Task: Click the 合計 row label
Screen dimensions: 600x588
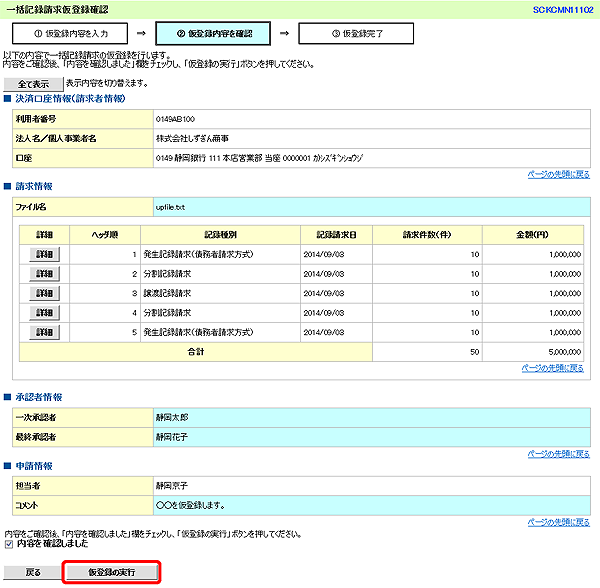Action: pyautogui.click(x=196, y=352)
